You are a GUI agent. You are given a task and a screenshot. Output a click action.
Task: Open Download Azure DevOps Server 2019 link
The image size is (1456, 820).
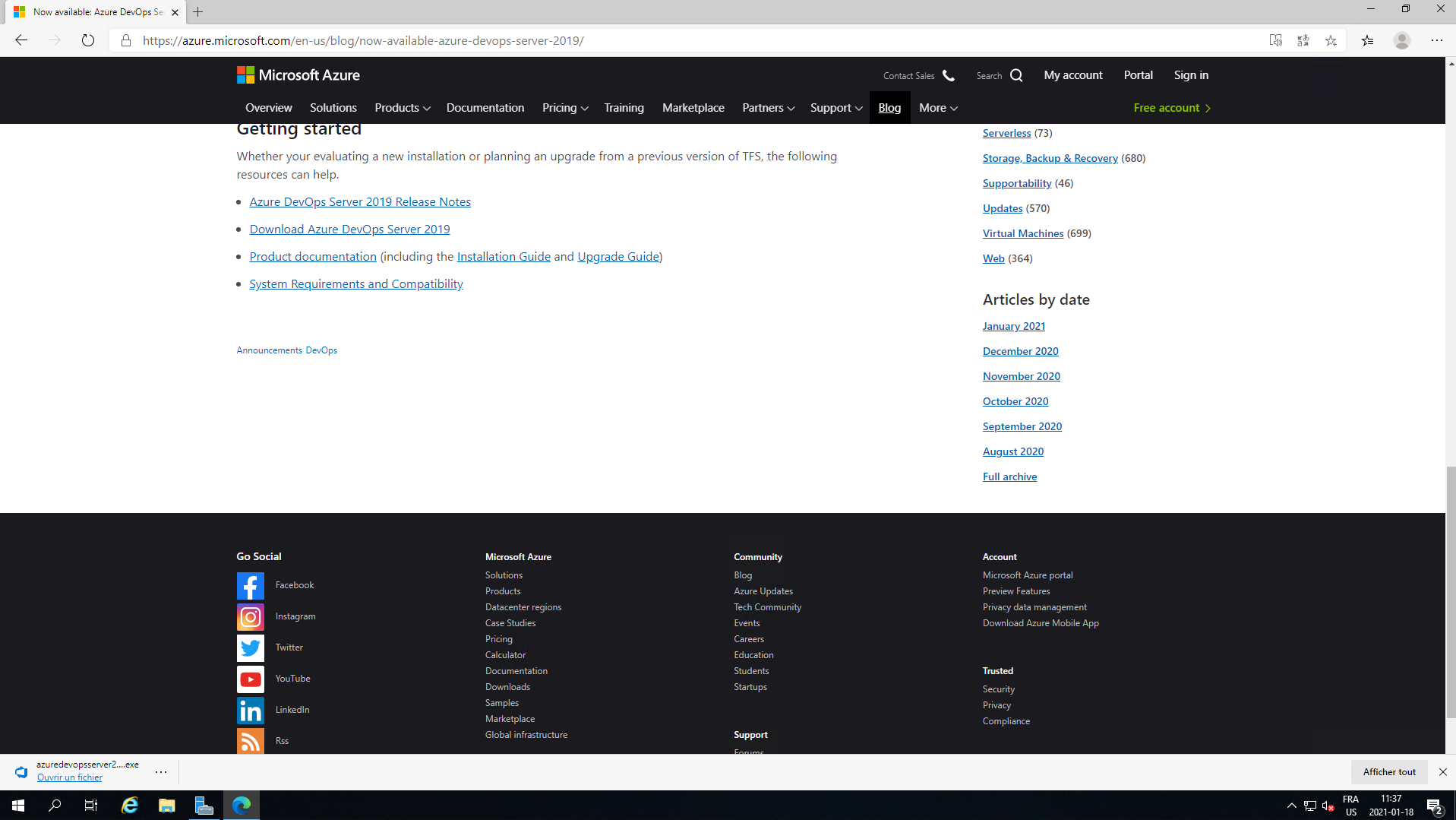coord(349,229)
